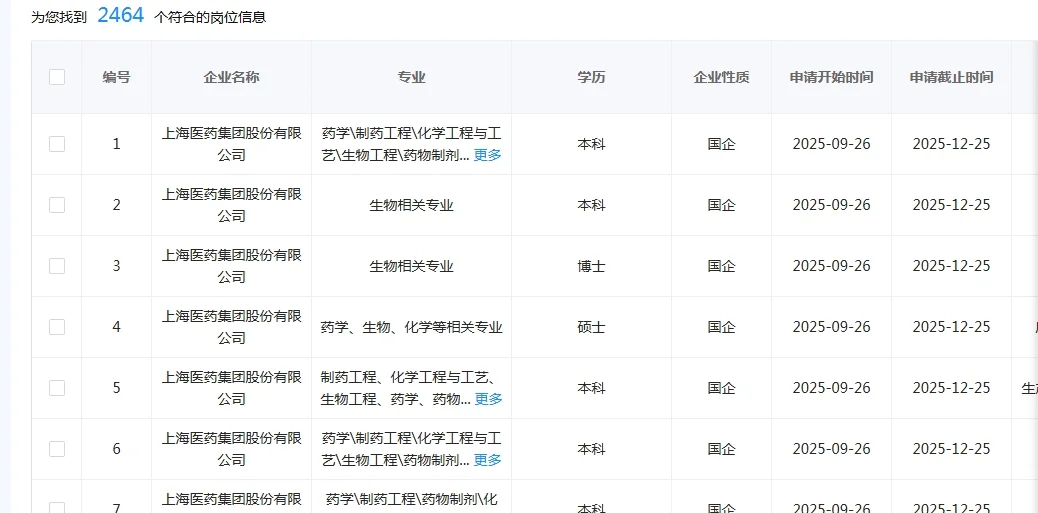This screenshot has height=513, width=1038.
Task: Click 本科 in row 2
Action: (591, 205)
